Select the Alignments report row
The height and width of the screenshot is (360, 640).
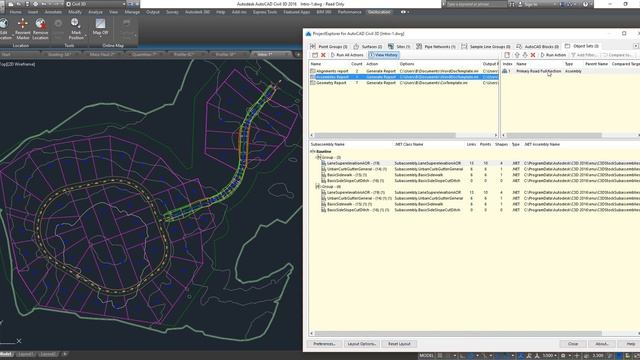403,71
